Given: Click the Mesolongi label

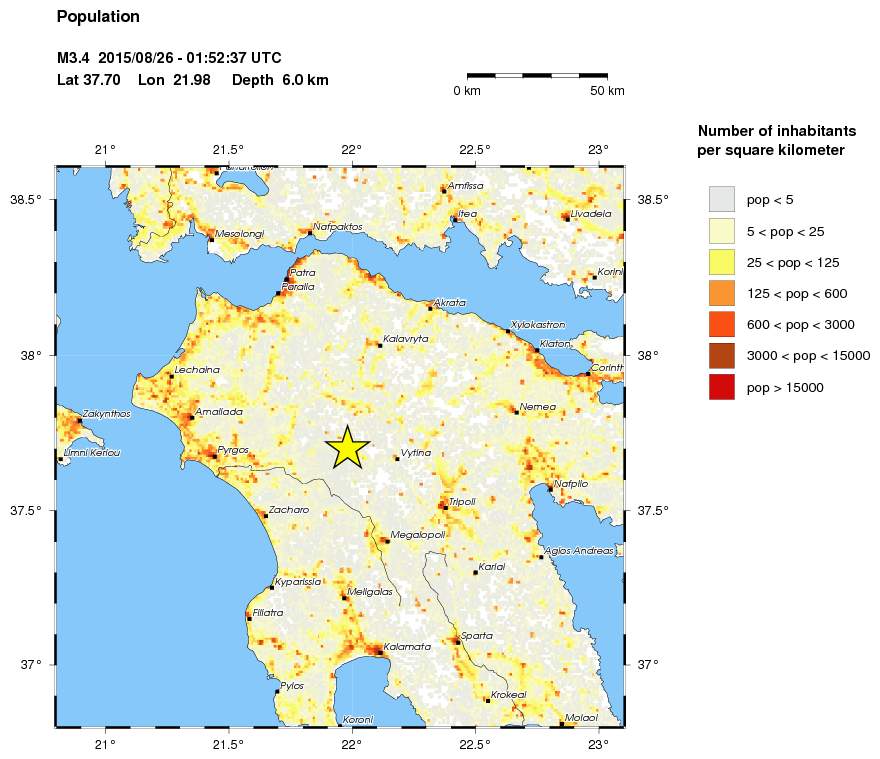Looking at the screenshot, I should [x=240, y=234].
